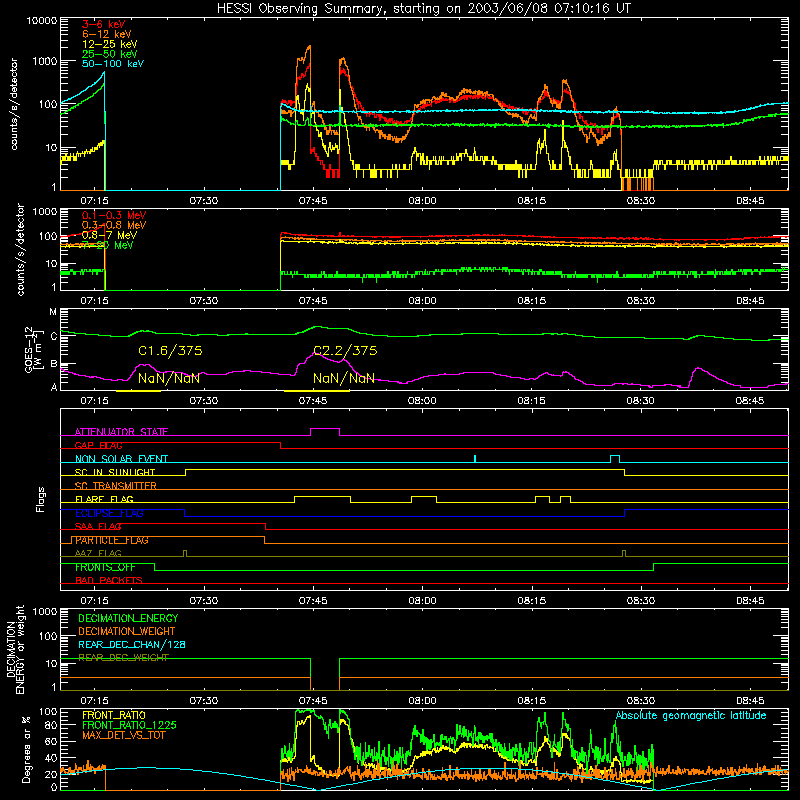
Task: Click the BAD_PACKETS flag label
Action: point(109,580)
